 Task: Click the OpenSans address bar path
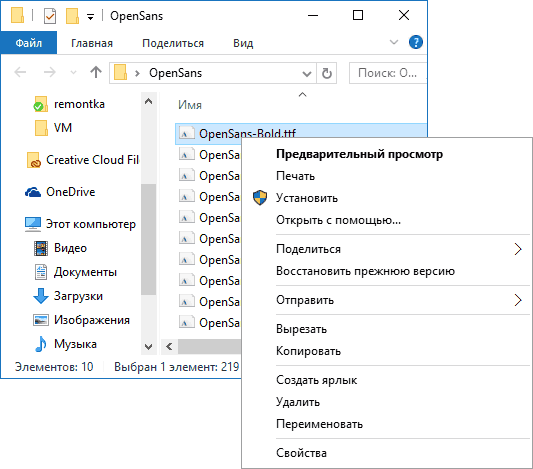point(175,73)
